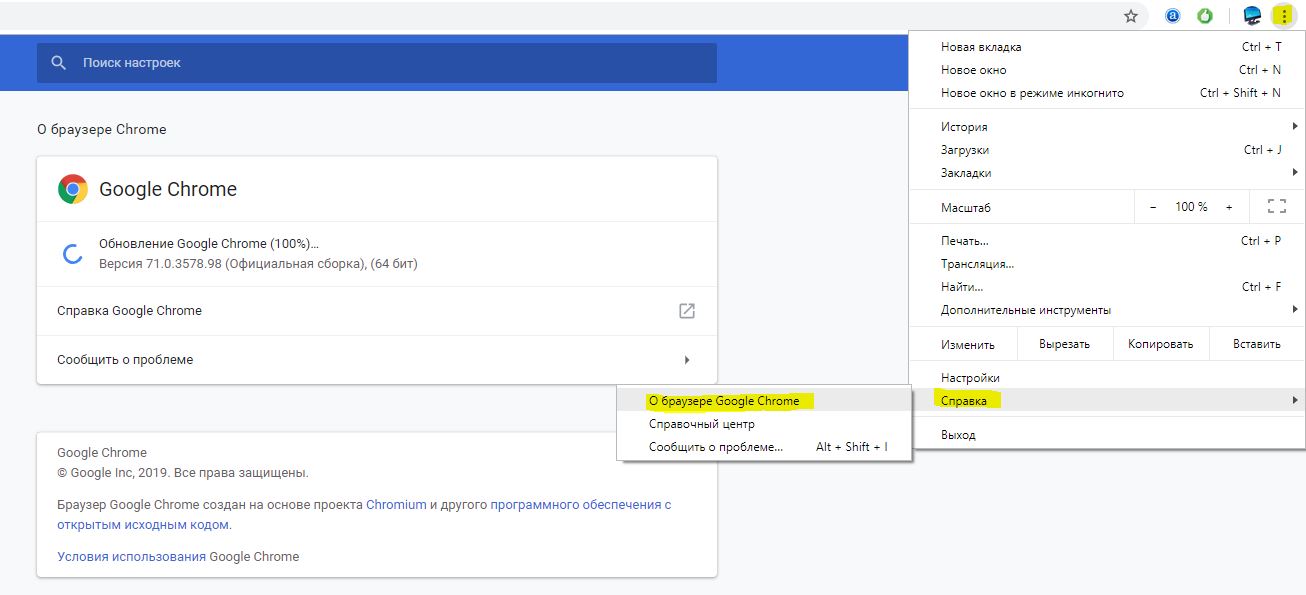This screenshot has width=1306, height=595.
Task: Select Новая вкладка menu item
Action: pyautogui.click(x=1107, y=47)
